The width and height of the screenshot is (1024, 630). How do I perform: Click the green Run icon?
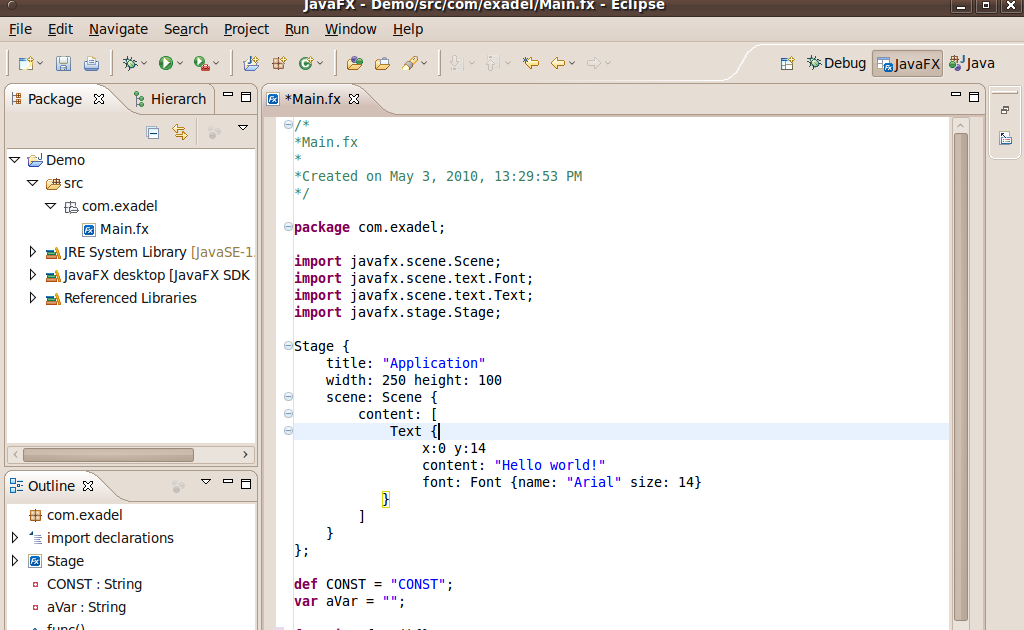(166, 63)
